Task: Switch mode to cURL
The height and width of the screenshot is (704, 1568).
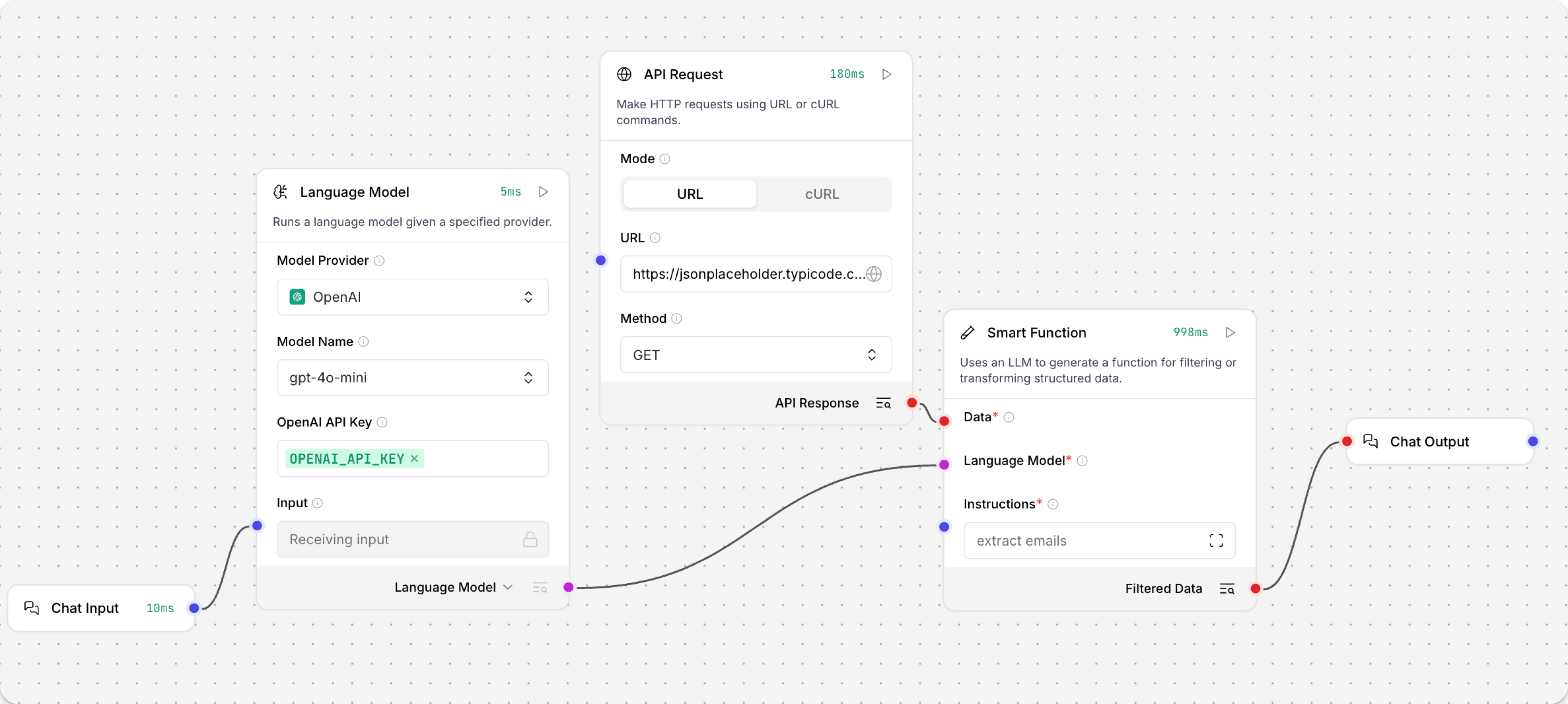Action: point(822,194)
